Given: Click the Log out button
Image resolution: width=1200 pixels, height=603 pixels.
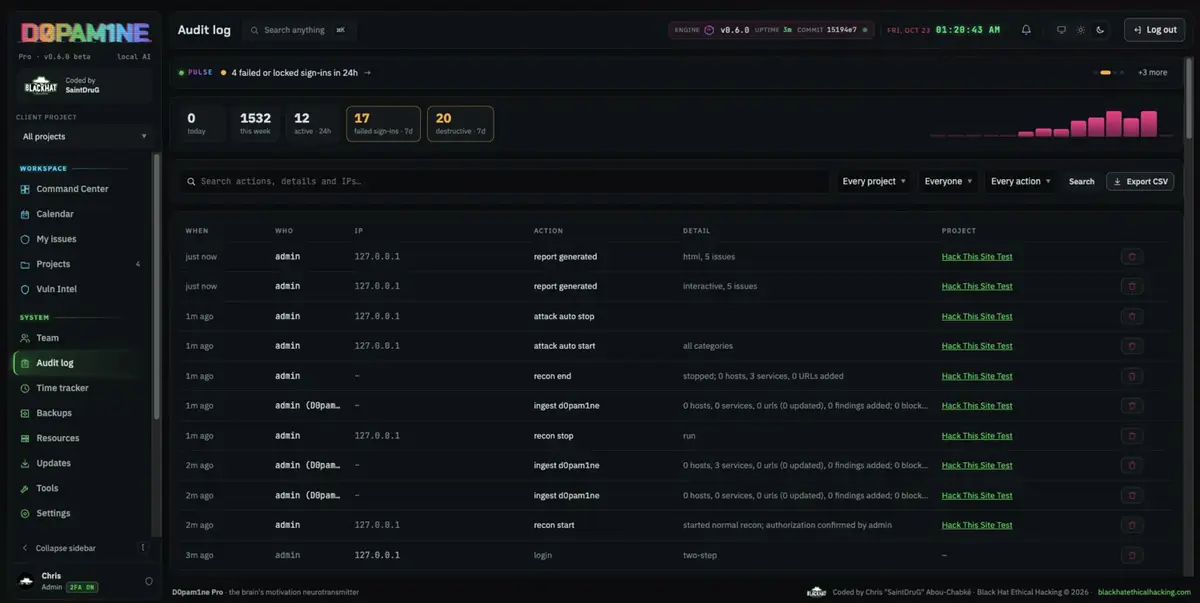Looking at the screenshot, I should [1154, 30].
